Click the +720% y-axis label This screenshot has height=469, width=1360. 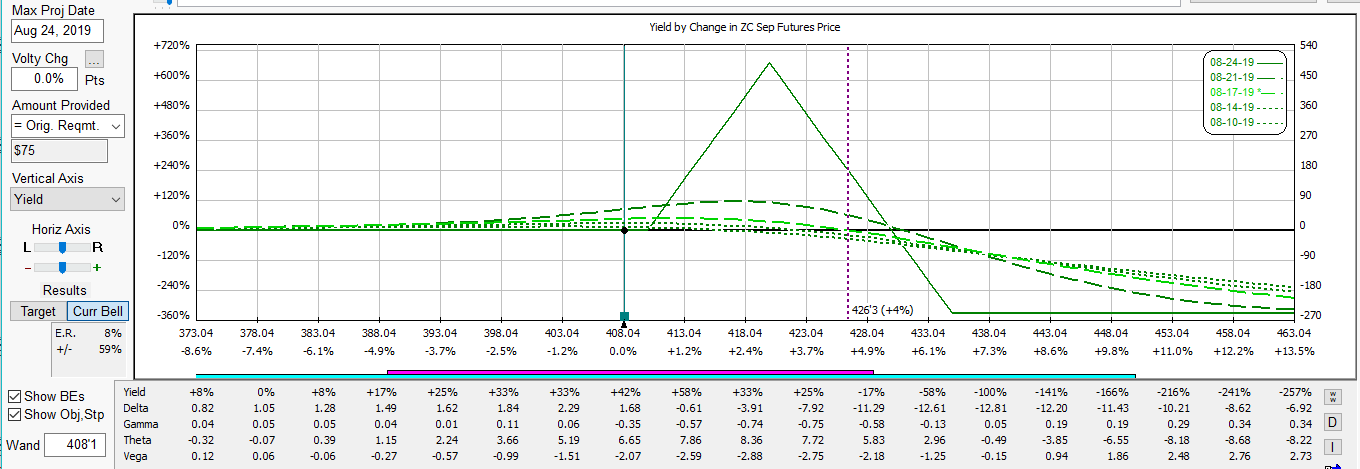click(172, 46)
